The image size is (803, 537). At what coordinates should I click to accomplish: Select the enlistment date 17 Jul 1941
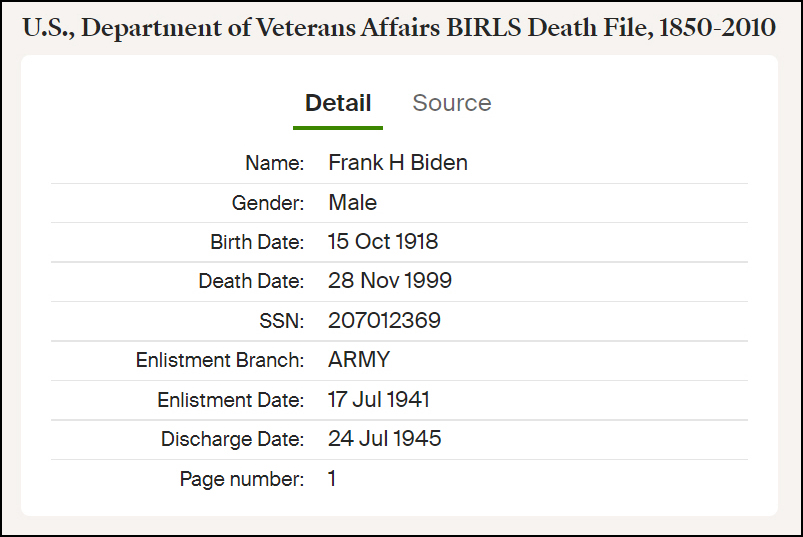point(378,400)
